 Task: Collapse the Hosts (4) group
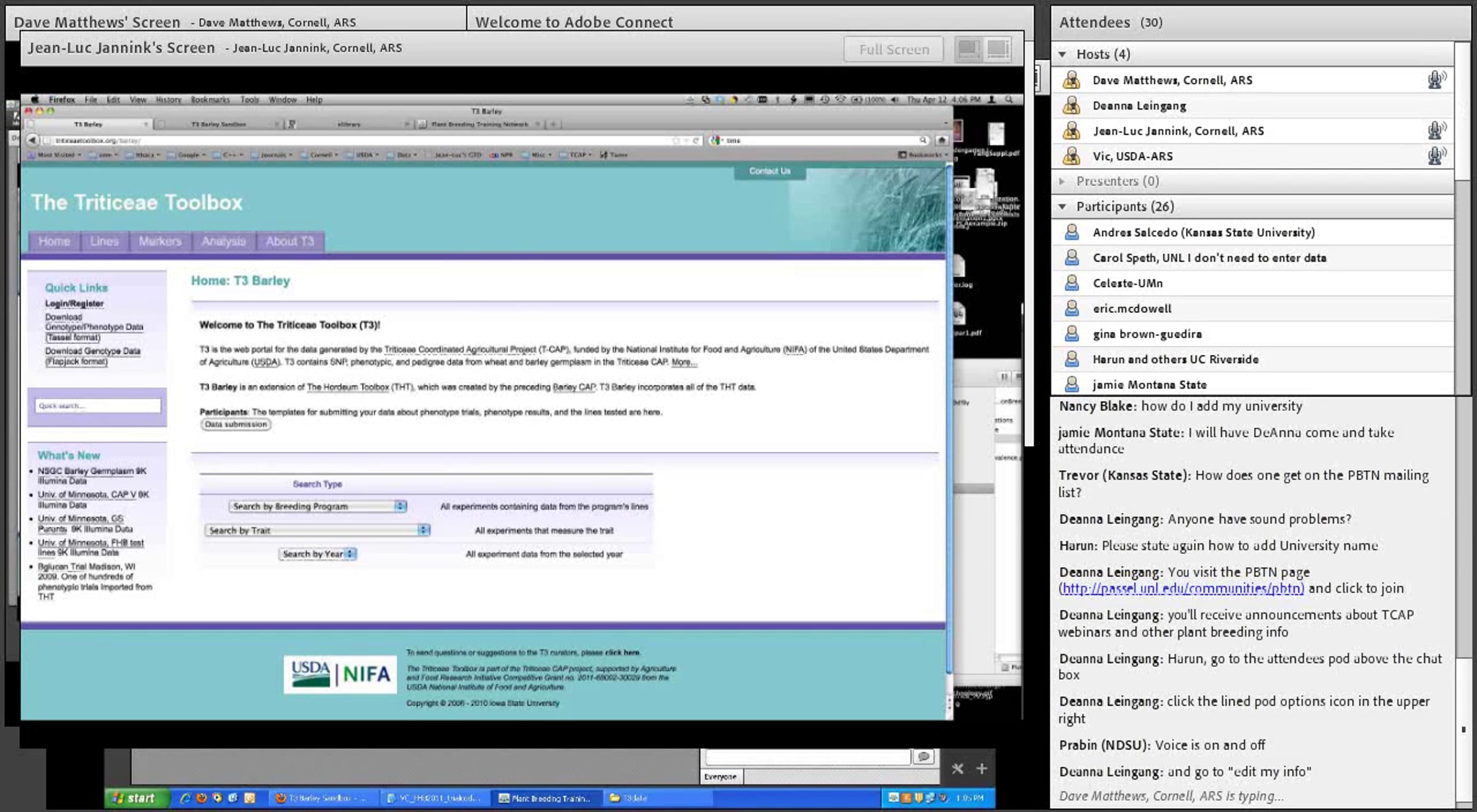pyautogui.click(x=1062, y=54)
